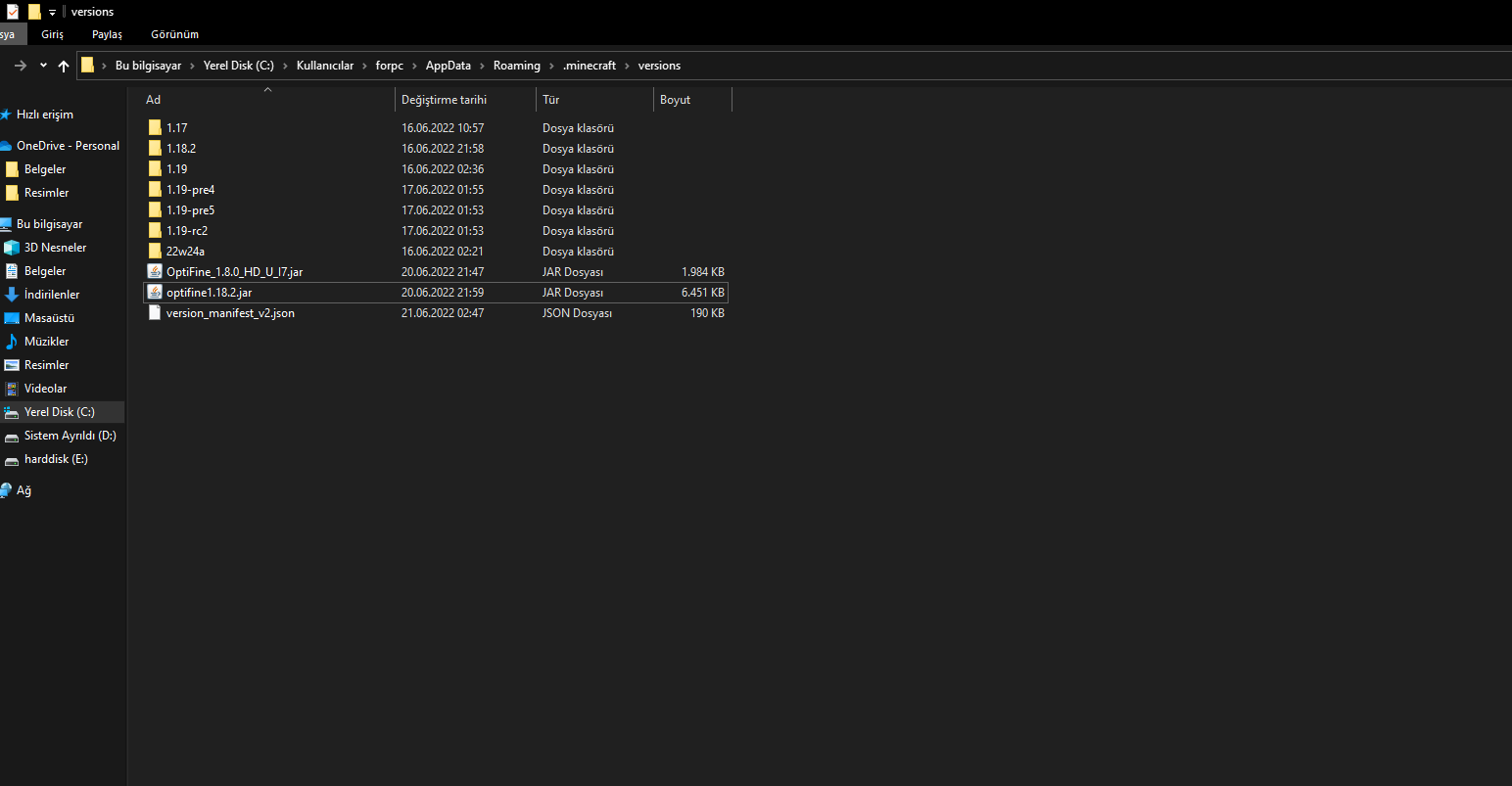
Task: Select the 22w24a folder icon
Action: click(x=155, y=252)
